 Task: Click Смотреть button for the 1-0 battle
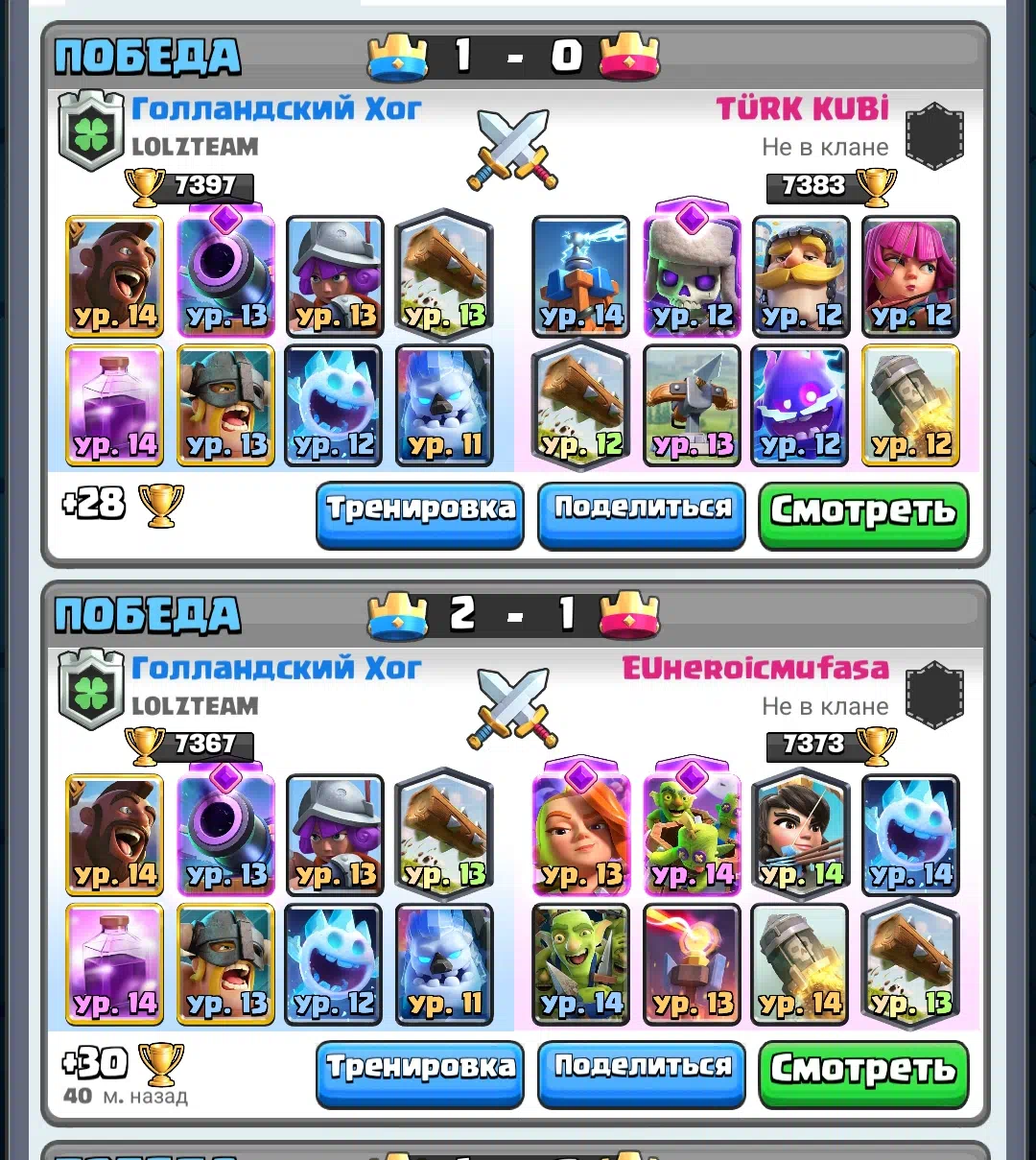[x=863, y=515]
